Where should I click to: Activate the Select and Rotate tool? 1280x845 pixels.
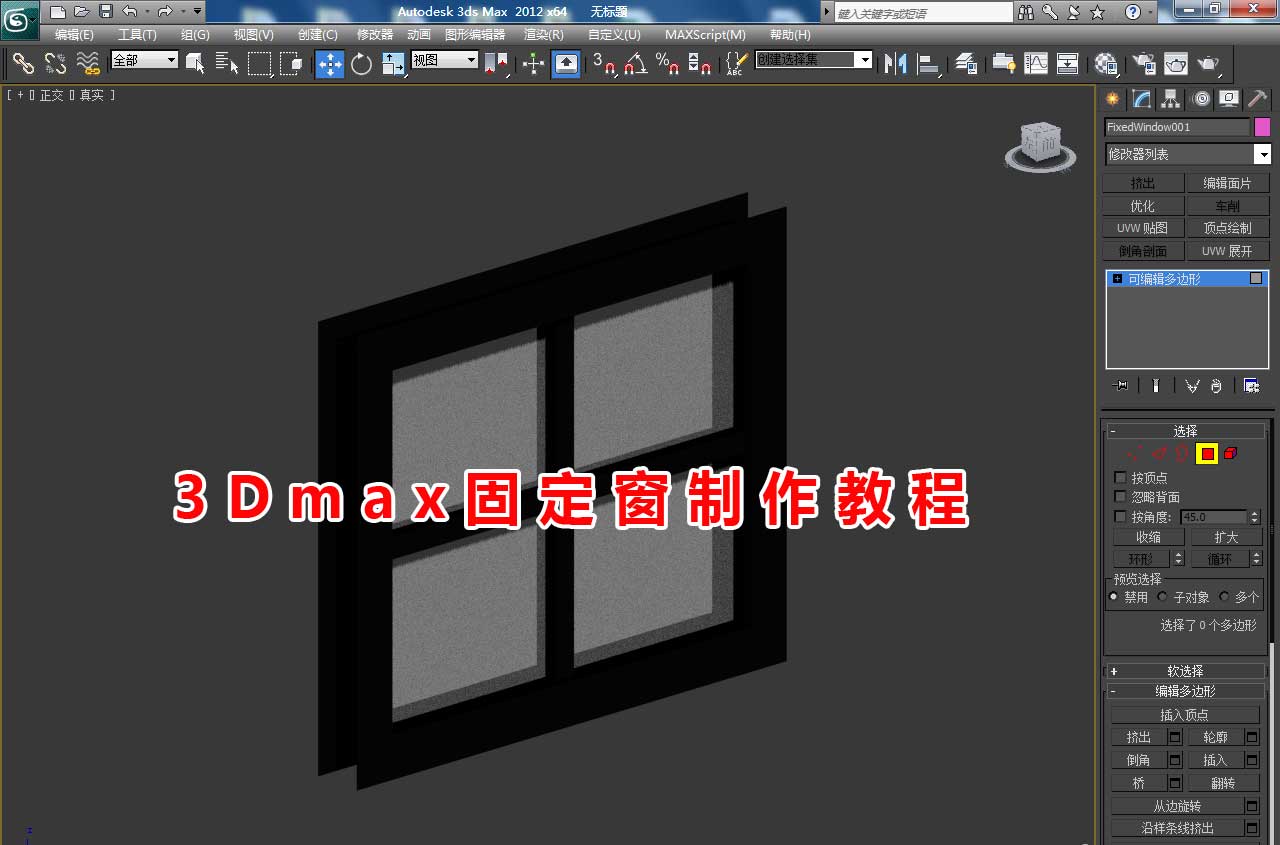point(361,63)
